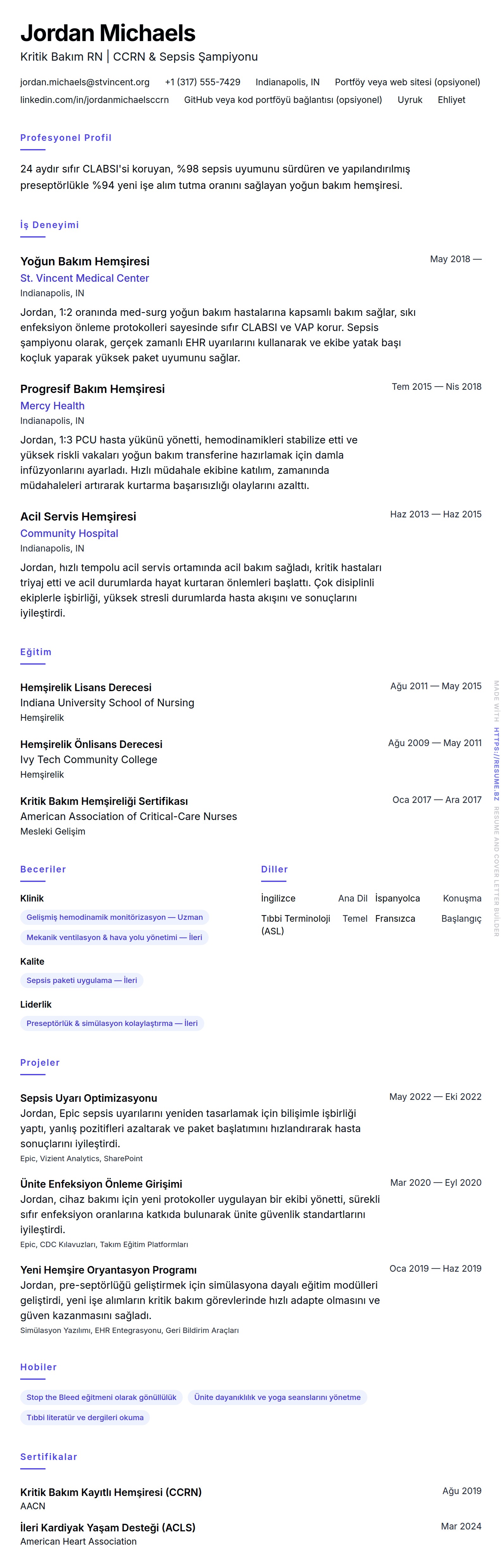
Task: Click the Ünite dayanıklılık ve yoga hobby tag
Action: pyautogui.click(x=277, y=1397)
